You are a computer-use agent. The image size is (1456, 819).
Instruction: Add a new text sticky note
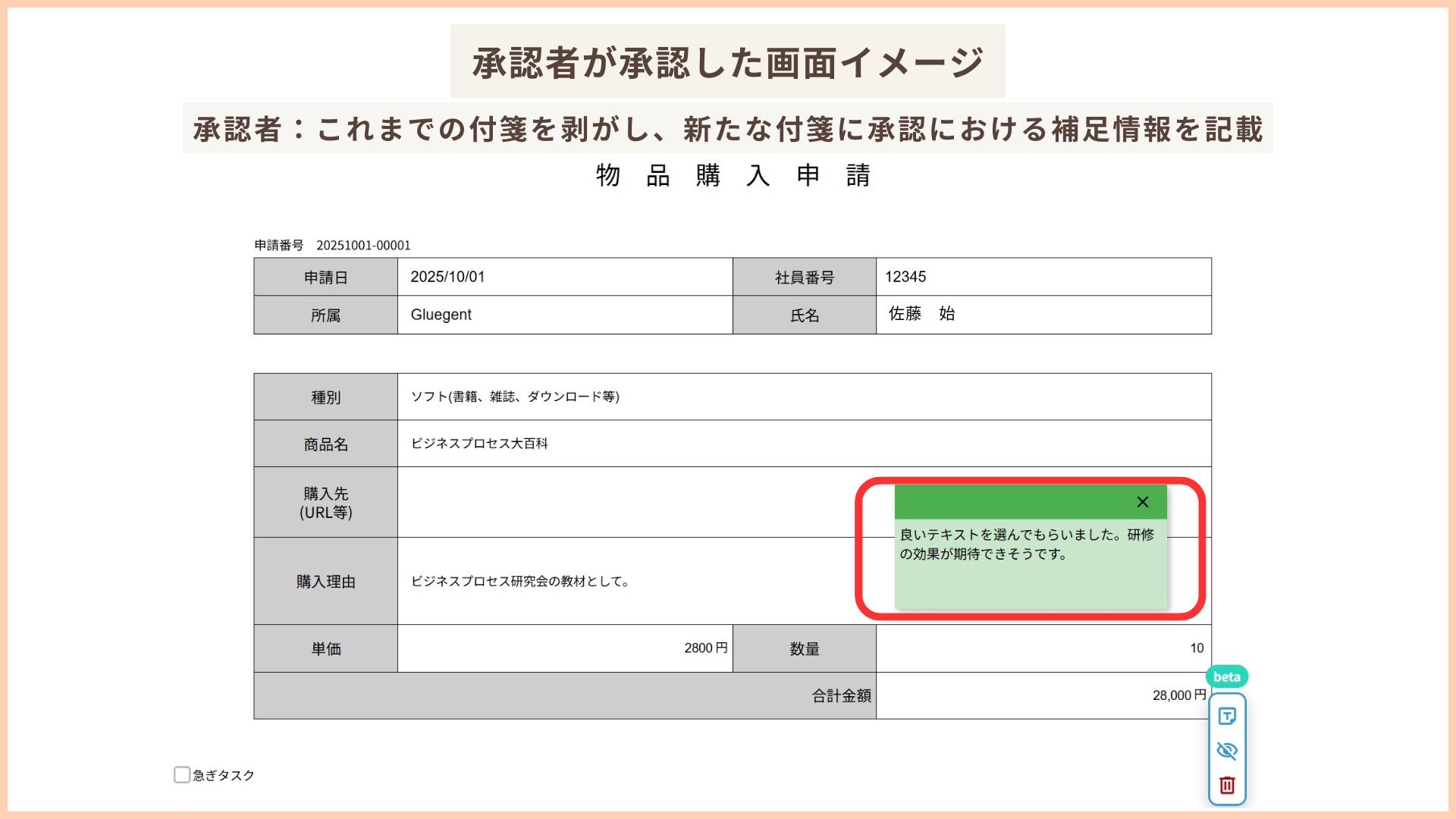click(x=1227, y=716)
